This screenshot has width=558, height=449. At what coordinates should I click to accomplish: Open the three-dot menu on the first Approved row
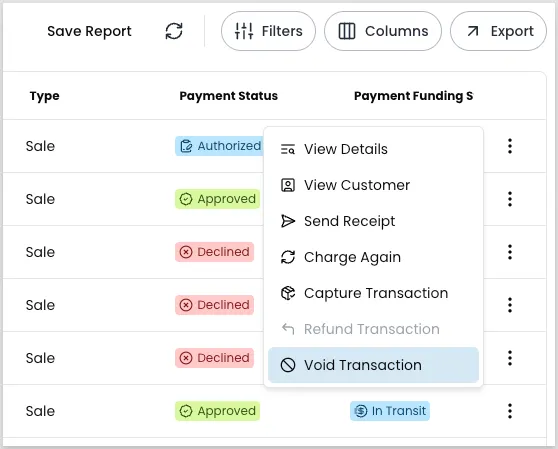click(x=510, y=199)
